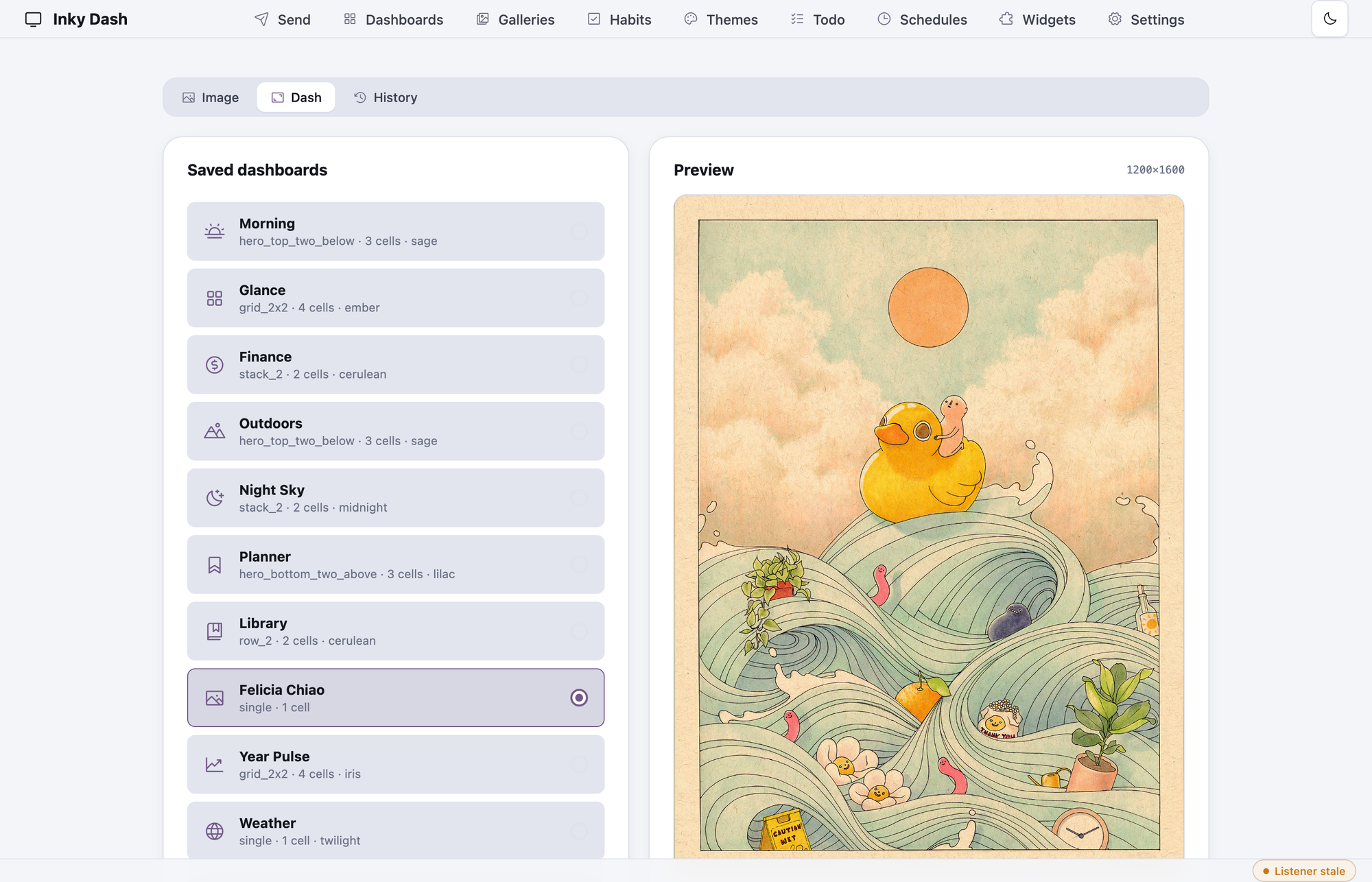Click the 'hero_bottom_two_above · 3 cells · lilac' description

click(x=347, y=574)
